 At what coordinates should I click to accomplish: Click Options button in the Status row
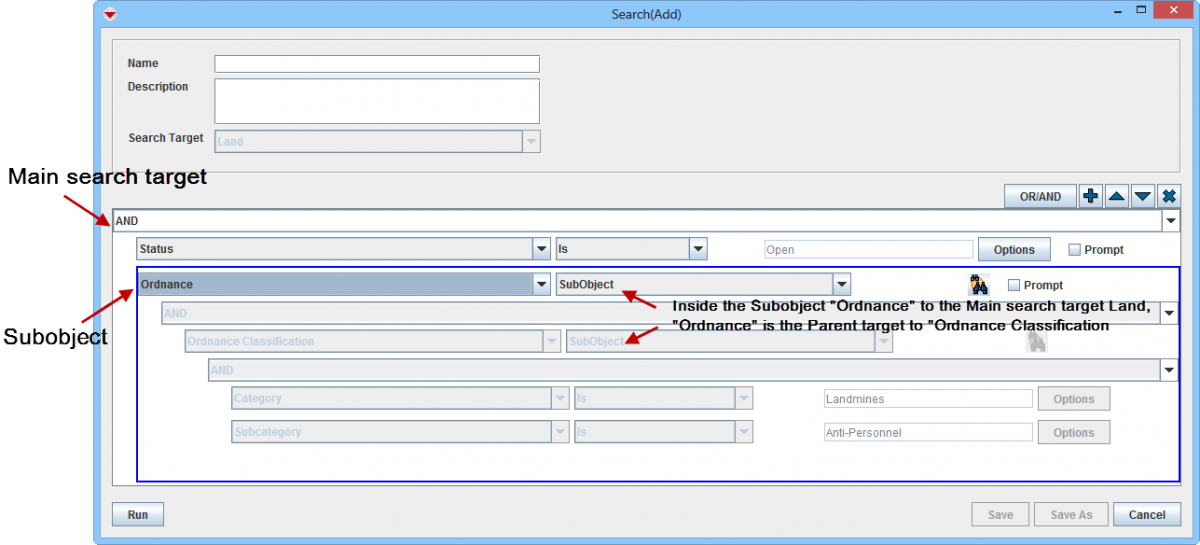click(1014, 250)
